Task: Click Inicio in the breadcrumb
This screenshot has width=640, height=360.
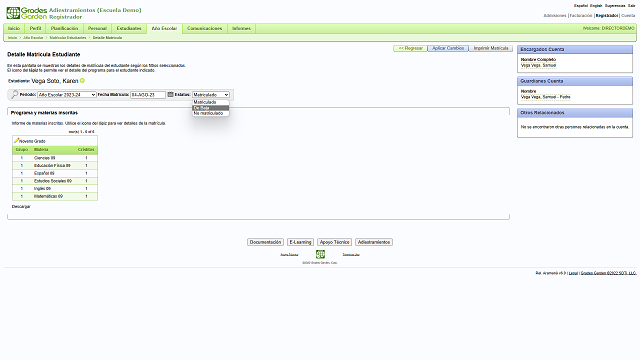Action: [x=12, y=38]
